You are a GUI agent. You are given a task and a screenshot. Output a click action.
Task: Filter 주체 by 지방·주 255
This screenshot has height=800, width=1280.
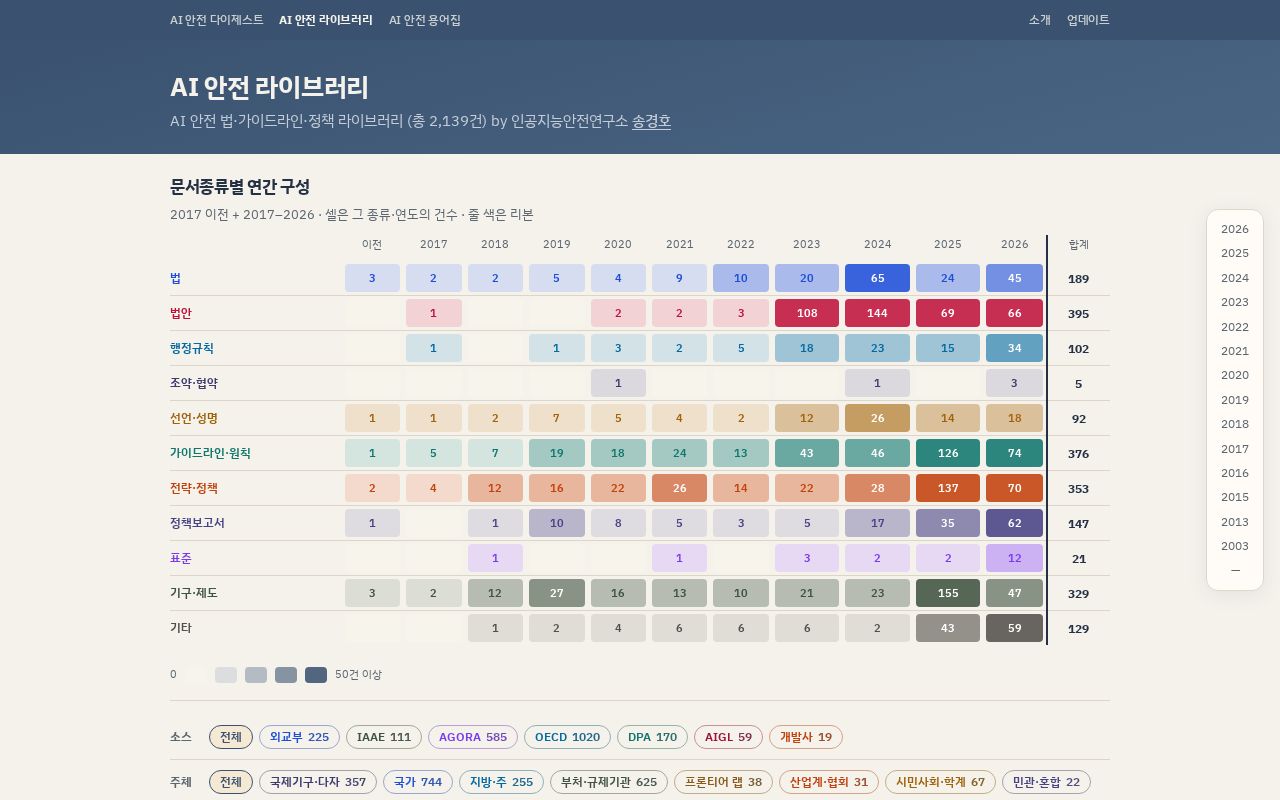501,782
